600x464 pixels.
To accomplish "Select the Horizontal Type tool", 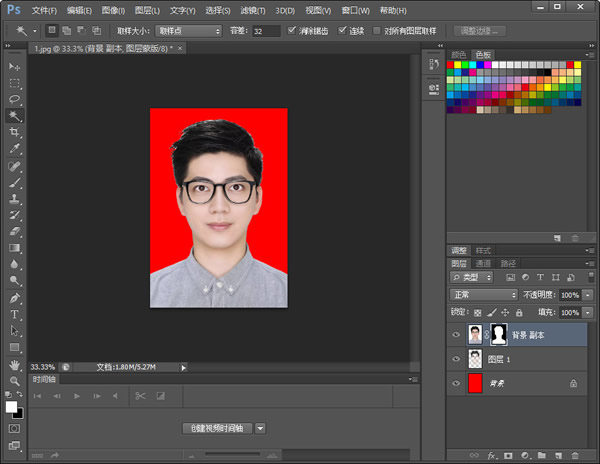I will (15, 314).
